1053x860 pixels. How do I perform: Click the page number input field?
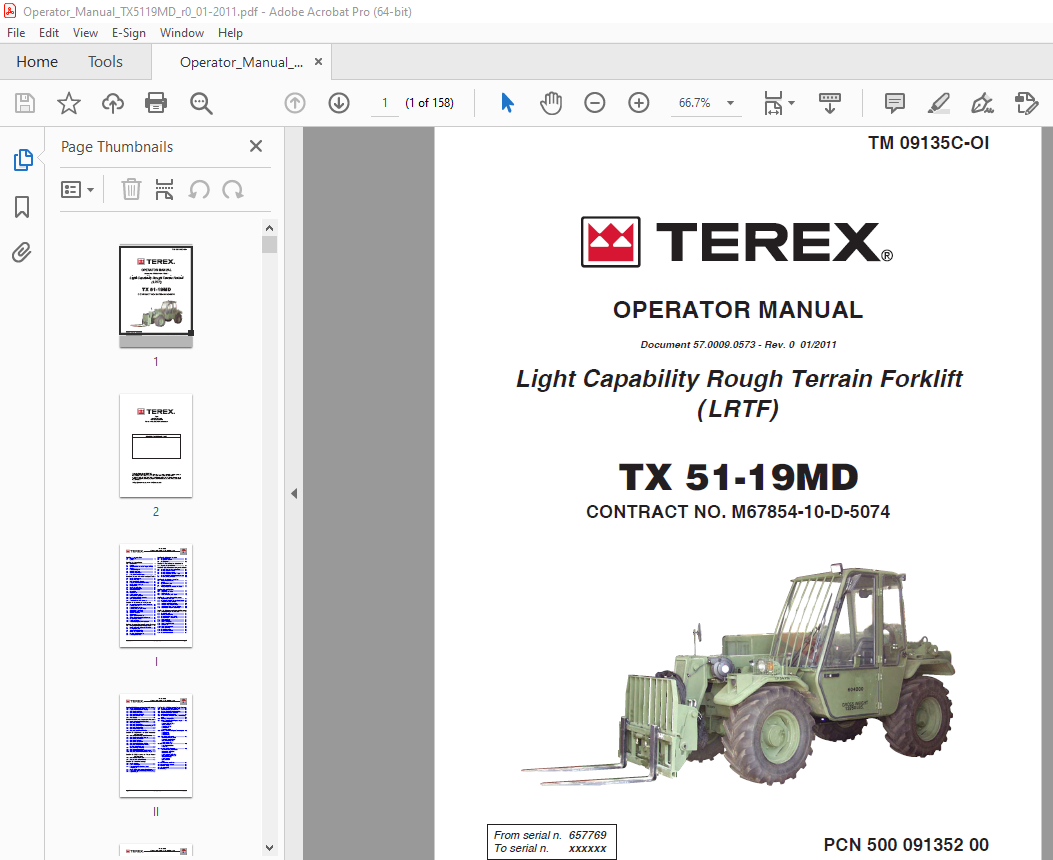[385, 103]
